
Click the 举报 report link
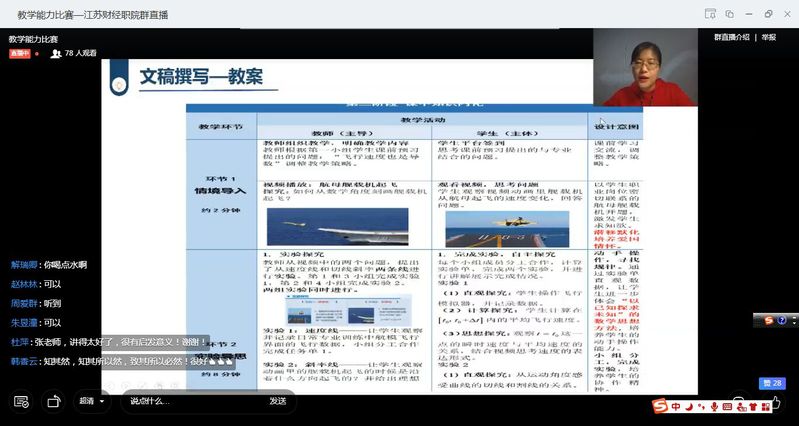point(769,37)
